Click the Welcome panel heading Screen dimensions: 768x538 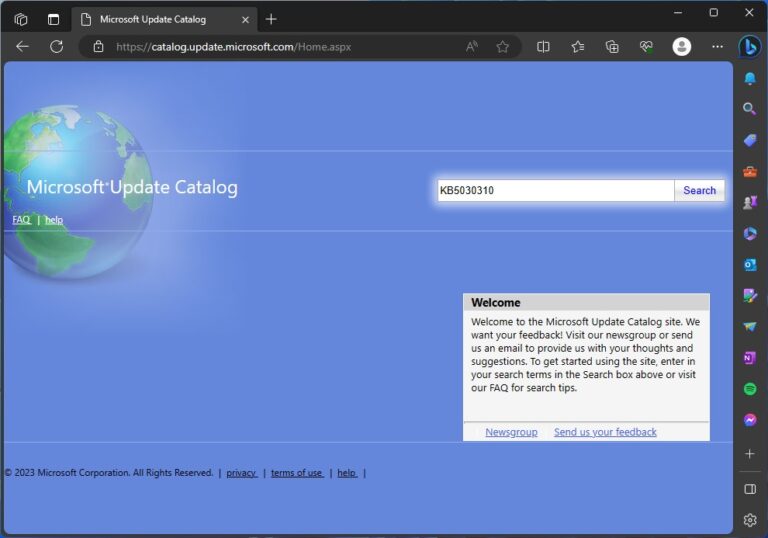click(496, 302)
